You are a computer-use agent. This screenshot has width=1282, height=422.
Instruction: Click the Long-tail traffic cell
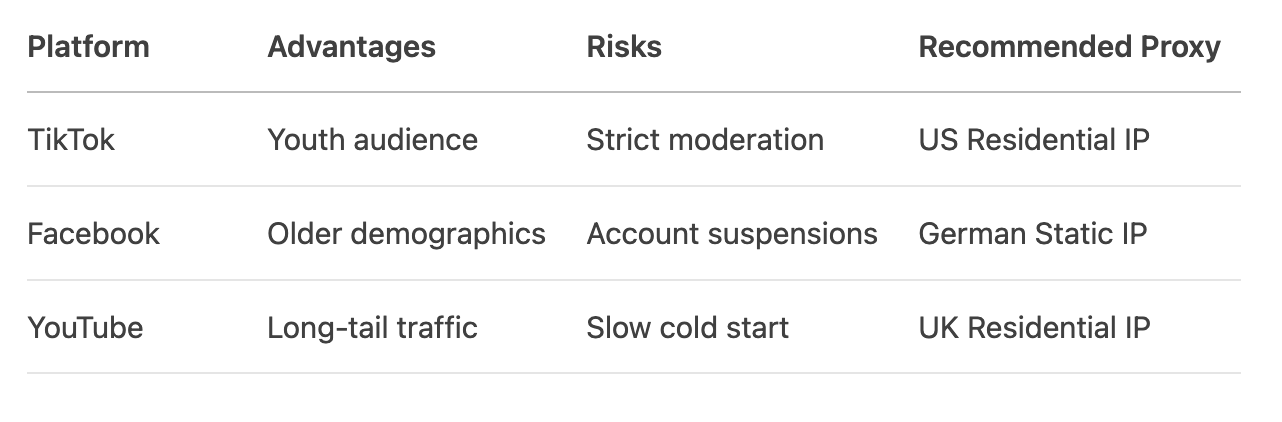372,328
